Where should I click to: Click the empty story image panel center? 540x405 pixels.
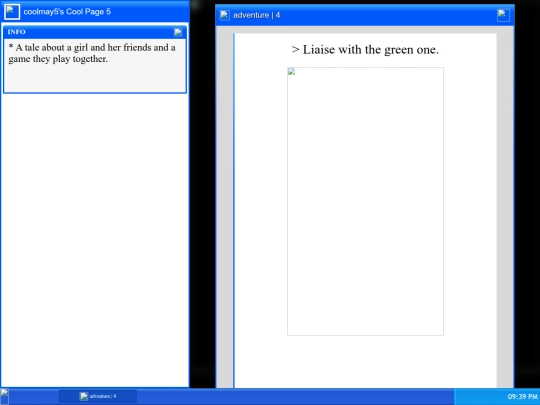pos(365,201)
